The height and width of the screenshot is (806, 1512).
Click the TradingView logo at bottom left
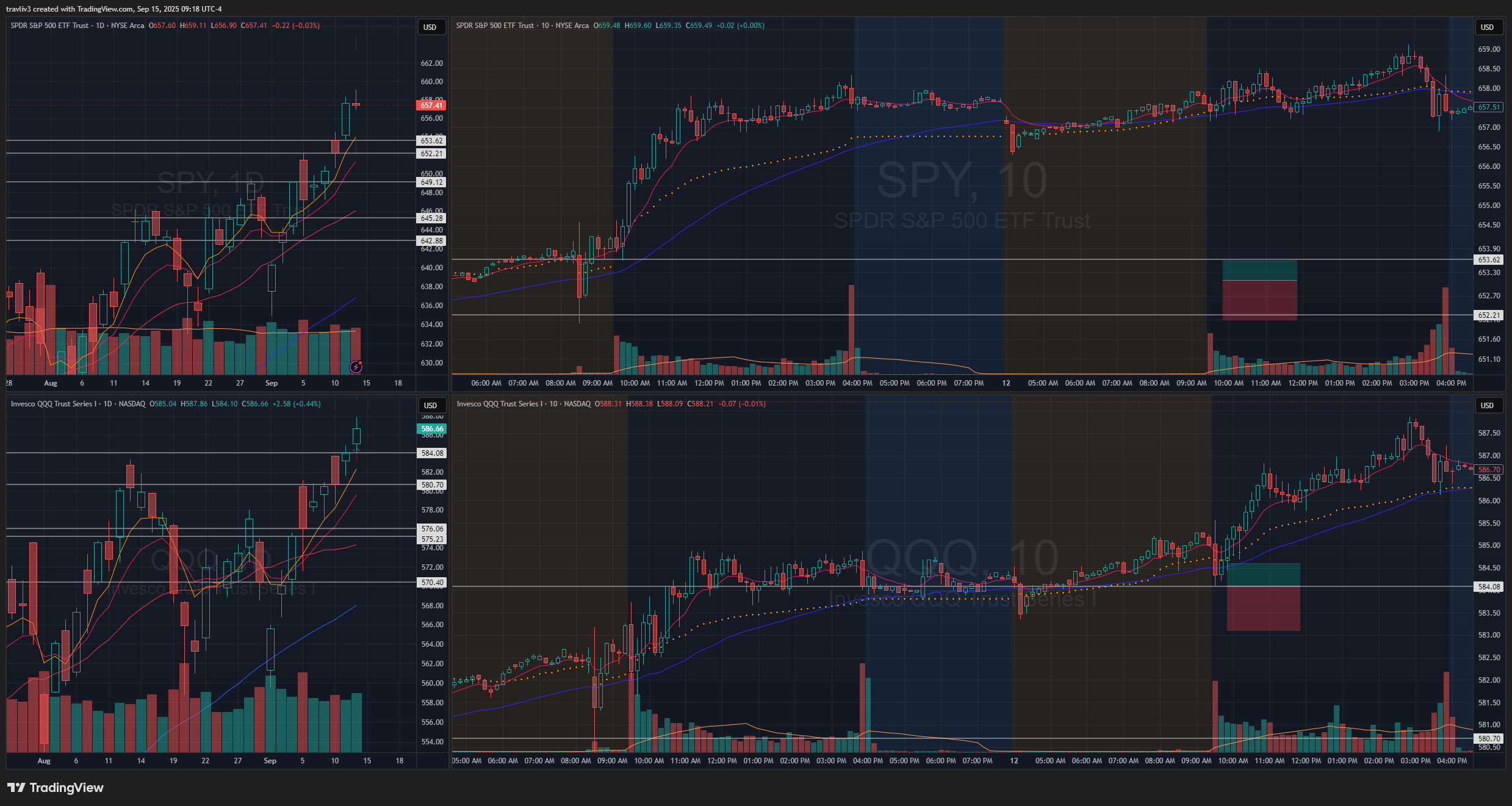[56, 788]
